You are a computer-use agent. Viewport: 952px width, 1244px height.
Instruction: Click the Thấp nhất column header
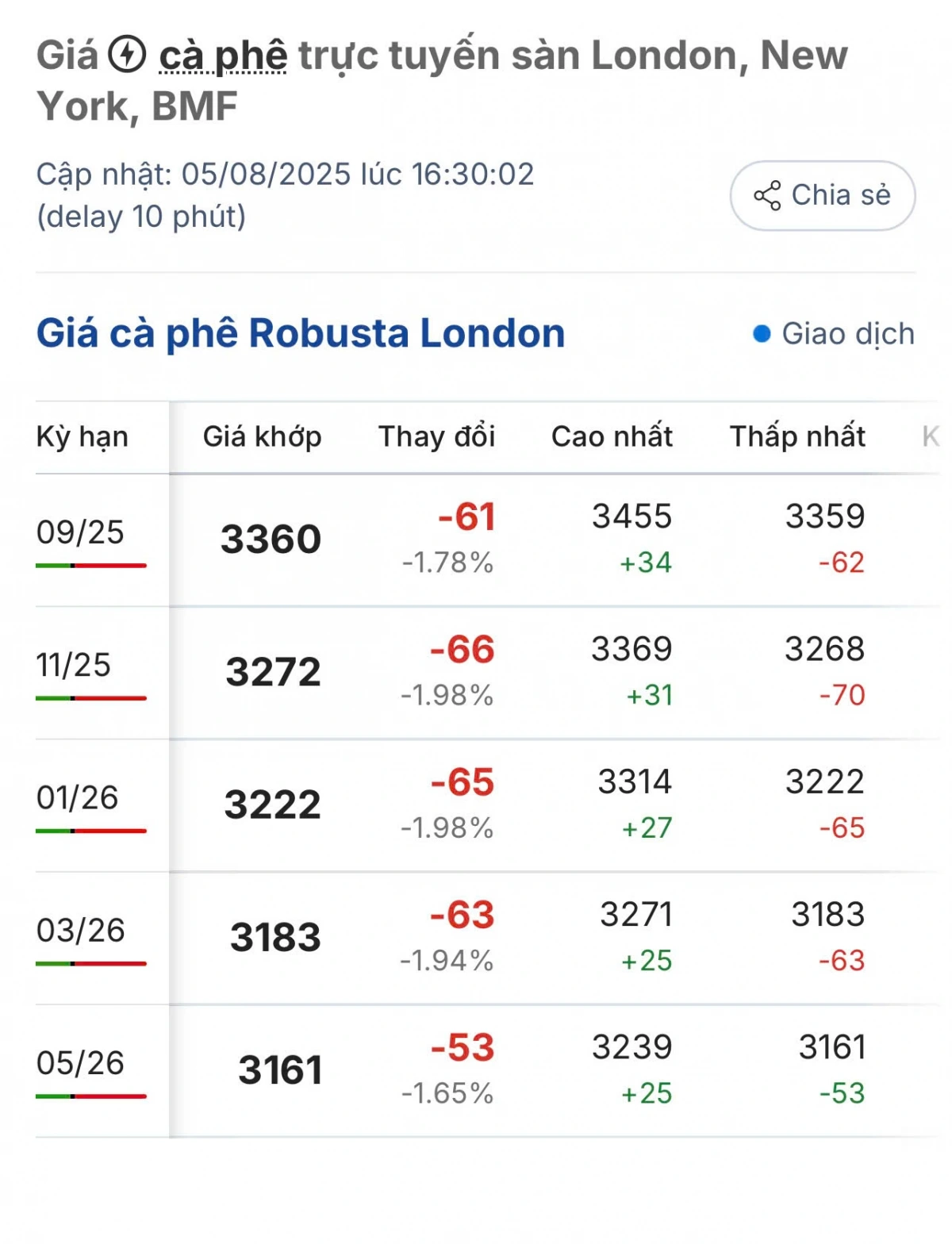pyautogui.click(x=797, y=436)
